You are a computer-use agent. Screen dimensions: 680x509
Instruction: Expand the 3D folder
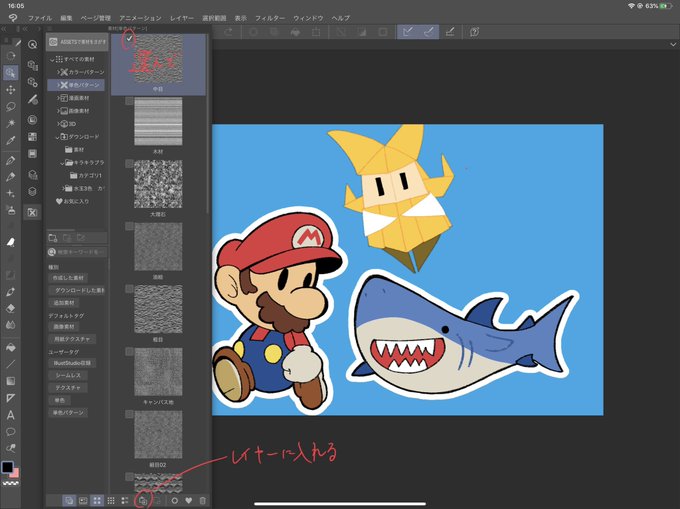pyautogui.click(x=58, y=124)
